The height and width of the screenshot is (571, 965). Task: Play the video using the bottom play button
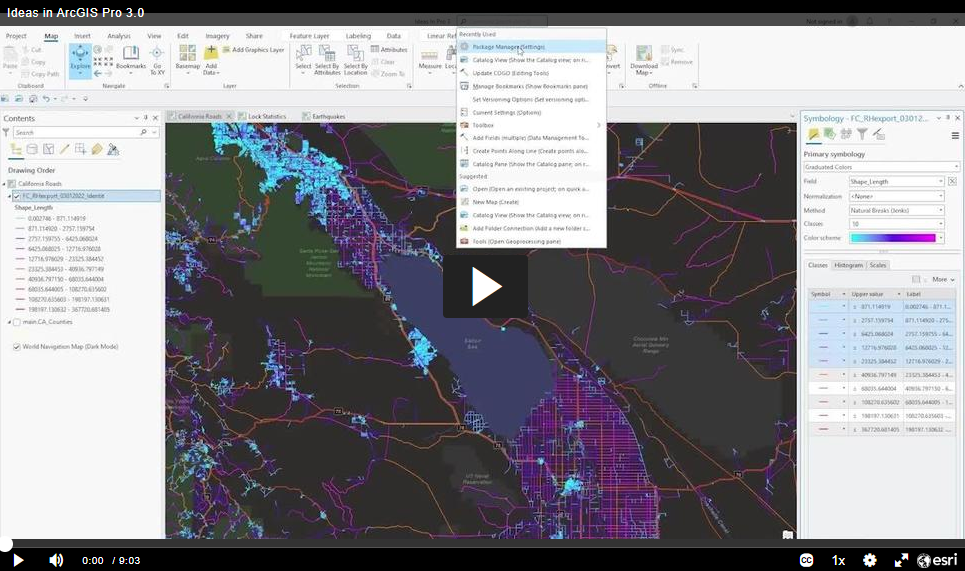pyautogui.click(x=18, y=560)
